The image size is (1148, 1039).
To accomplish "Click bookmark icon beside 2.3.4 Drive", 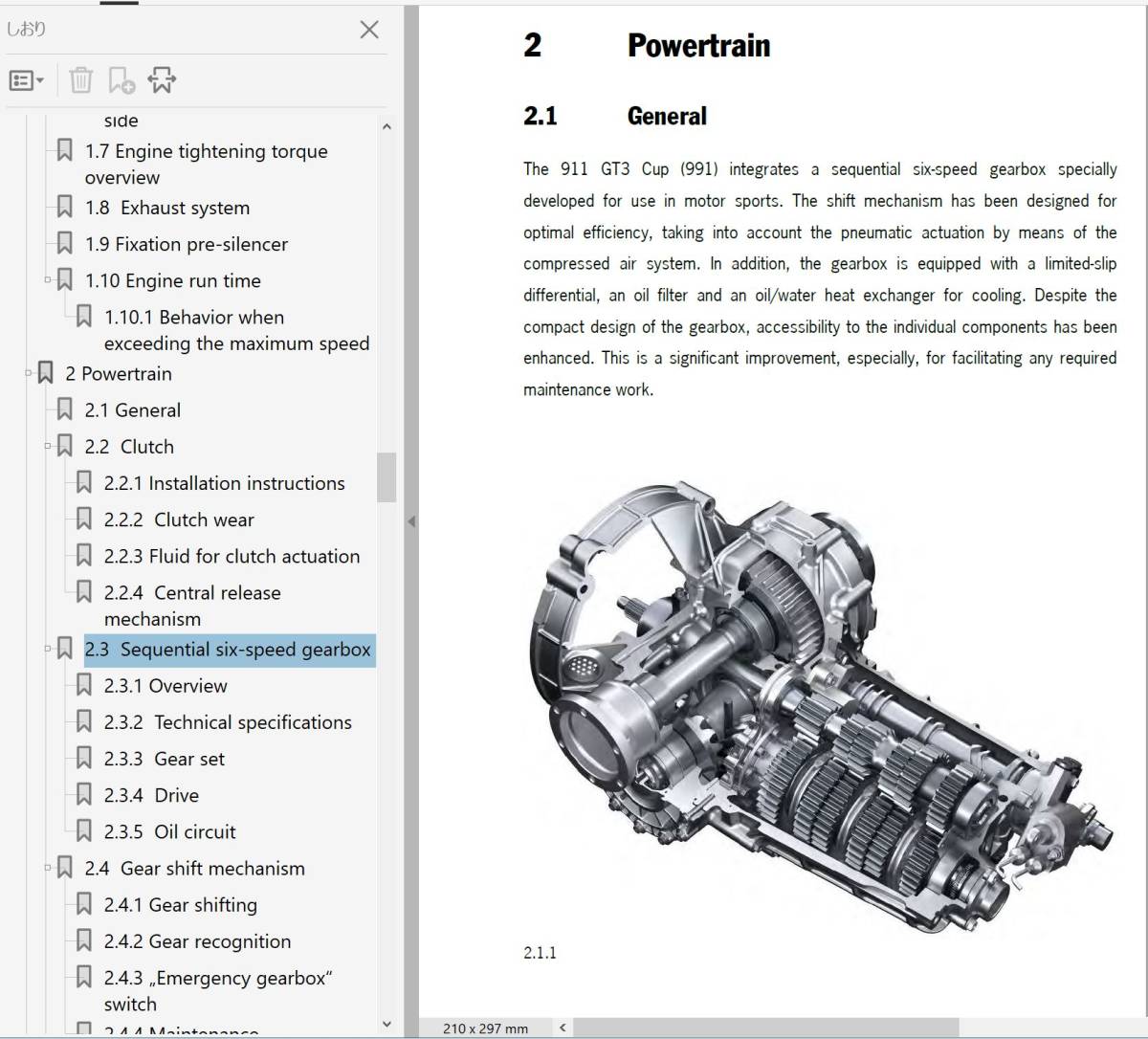I will (83, 795).
